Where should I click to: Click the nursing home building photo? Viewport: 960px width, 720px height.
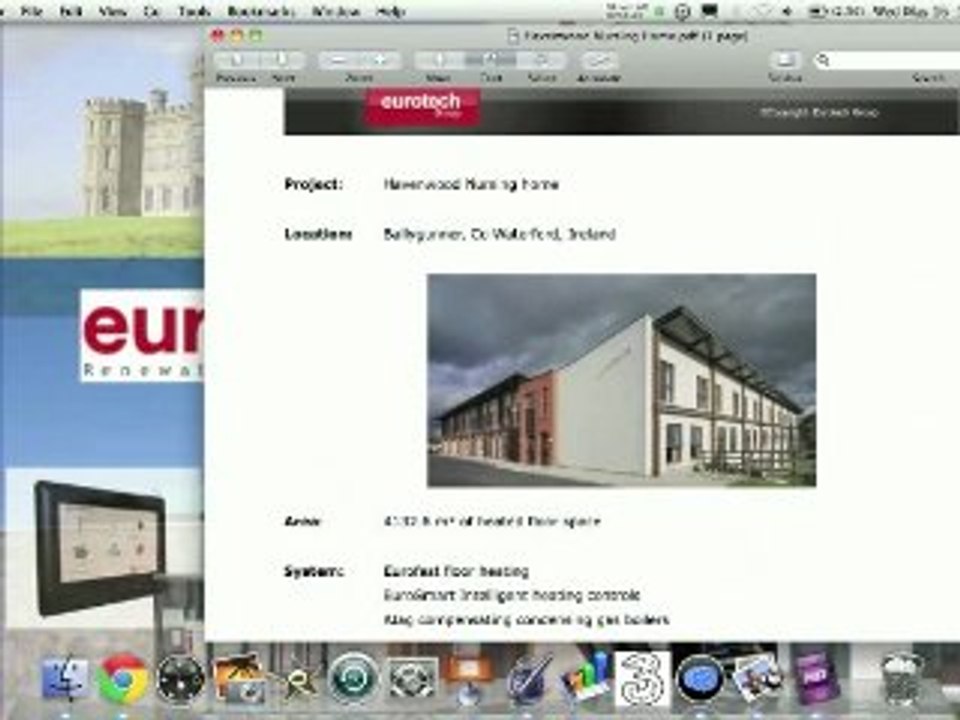(621, 380)
